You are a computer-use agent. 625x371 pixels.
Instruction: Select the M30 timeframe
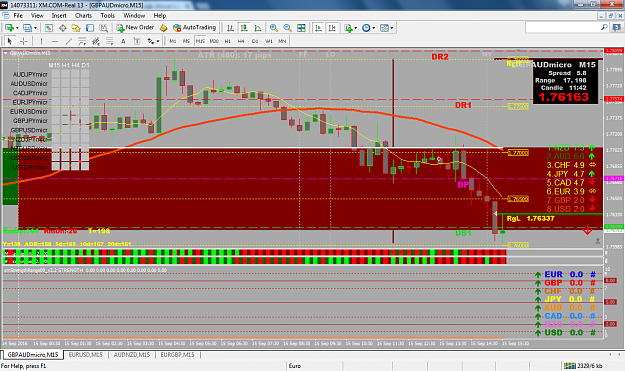click(x=214, y=41)
